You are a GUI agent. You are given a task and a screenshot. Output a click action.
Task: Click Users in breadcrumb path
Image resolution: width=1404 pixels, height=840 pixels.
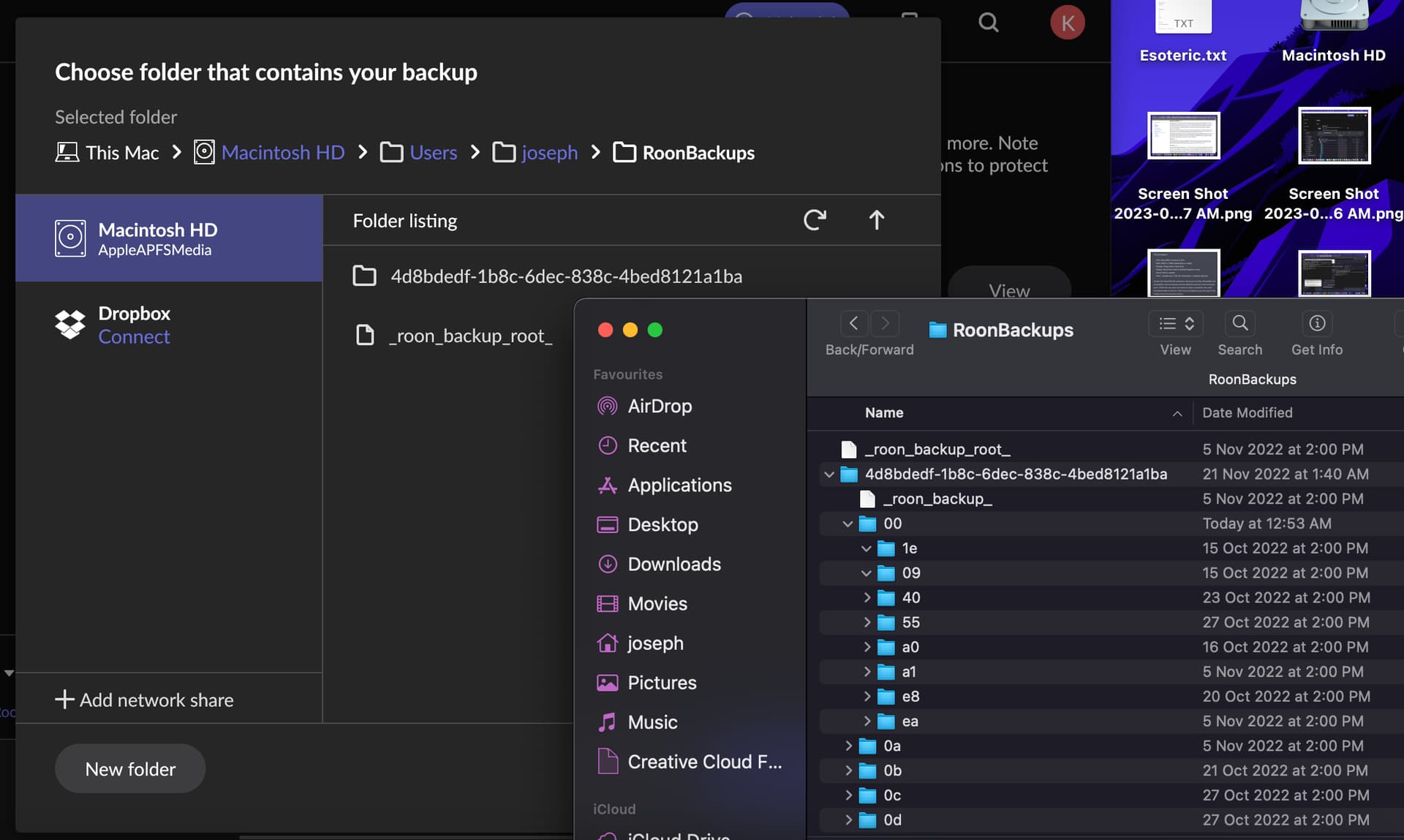(x=433, y=153)
